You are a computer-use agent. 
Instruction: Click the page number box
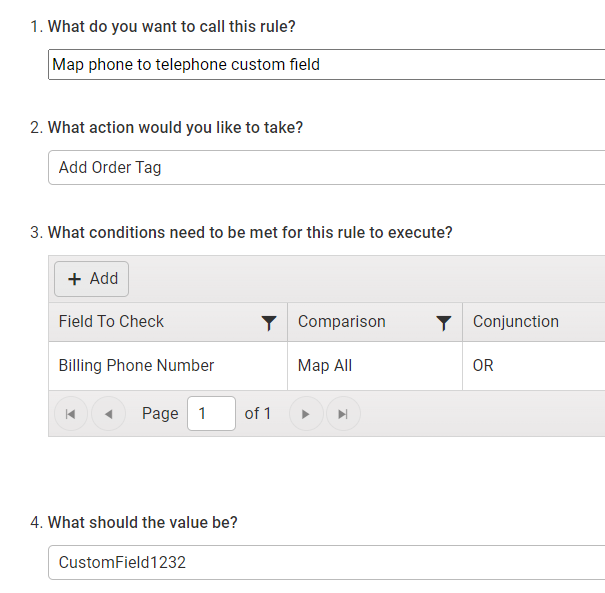[x=211, y=413]
